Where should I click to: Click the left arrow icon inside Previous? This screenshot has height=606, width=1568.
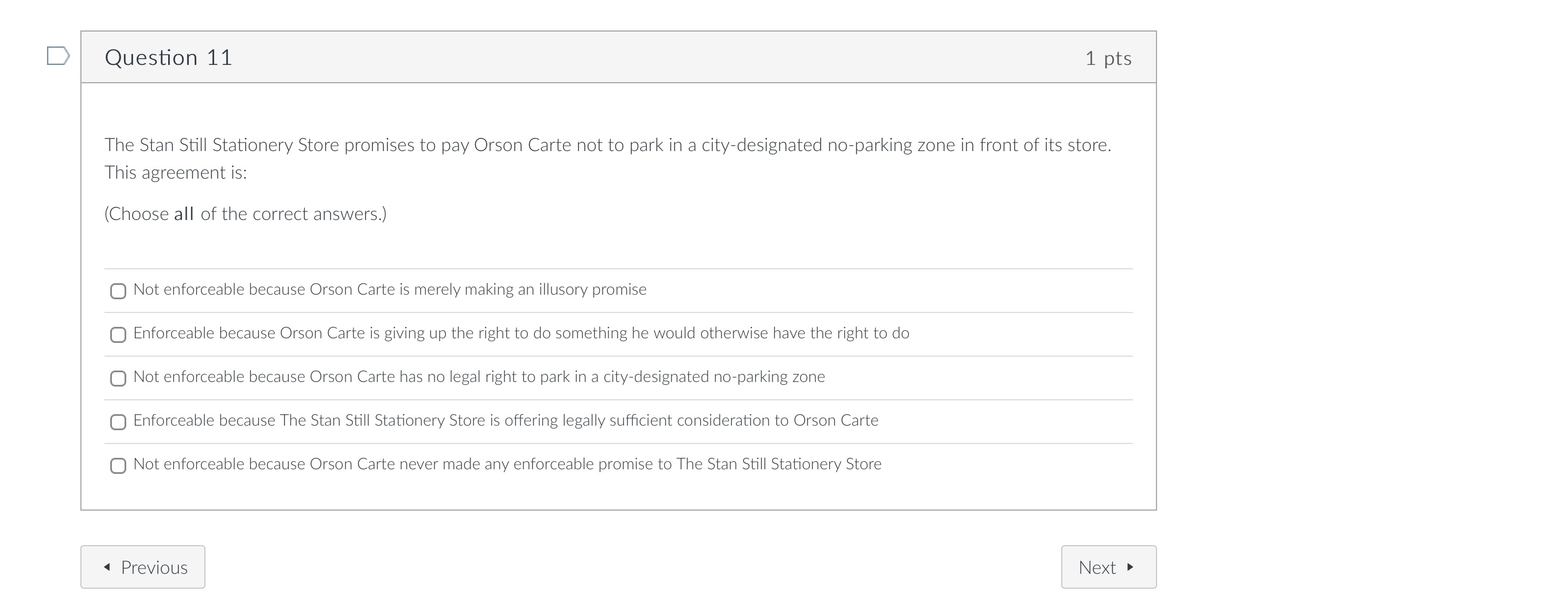pos(107,567)
